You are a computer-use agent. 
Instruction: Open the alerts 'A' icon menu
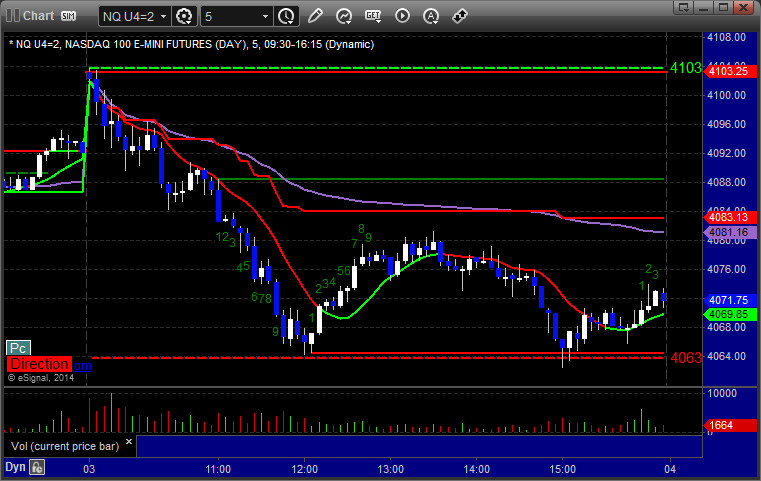(431, 16)
